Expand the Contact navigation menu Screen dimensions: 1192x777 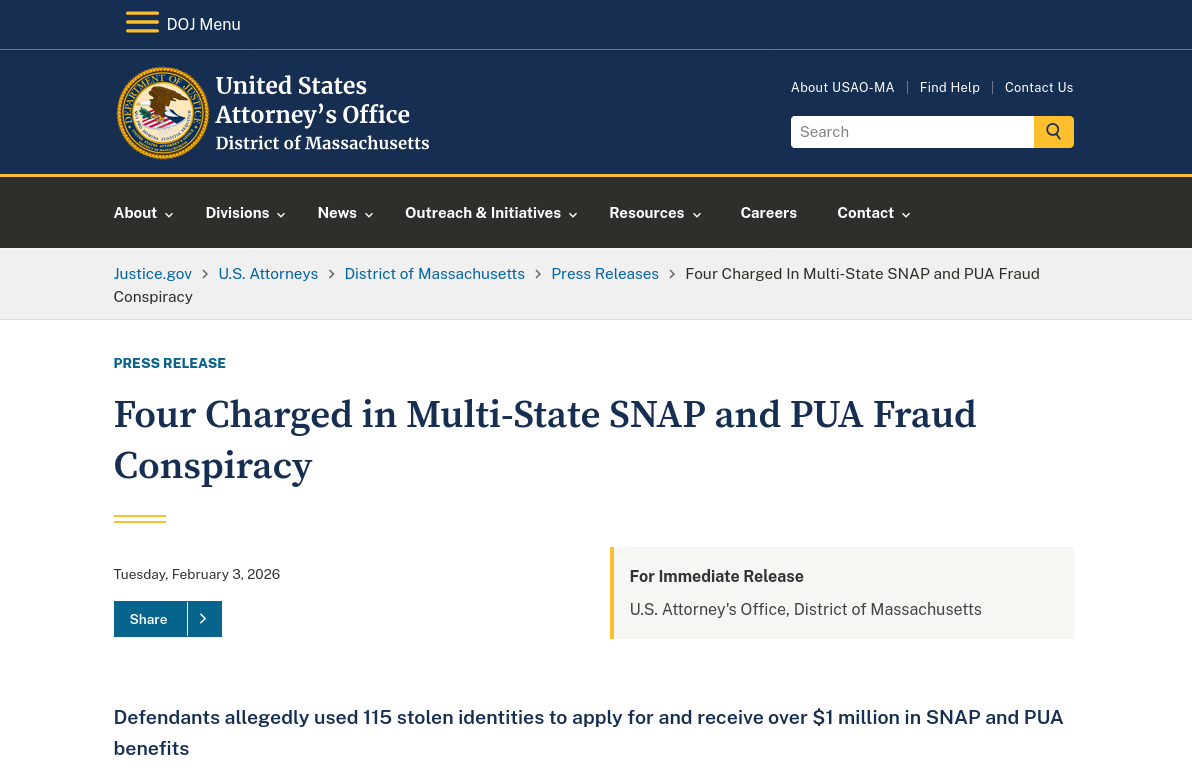click(x=874, y=213)
